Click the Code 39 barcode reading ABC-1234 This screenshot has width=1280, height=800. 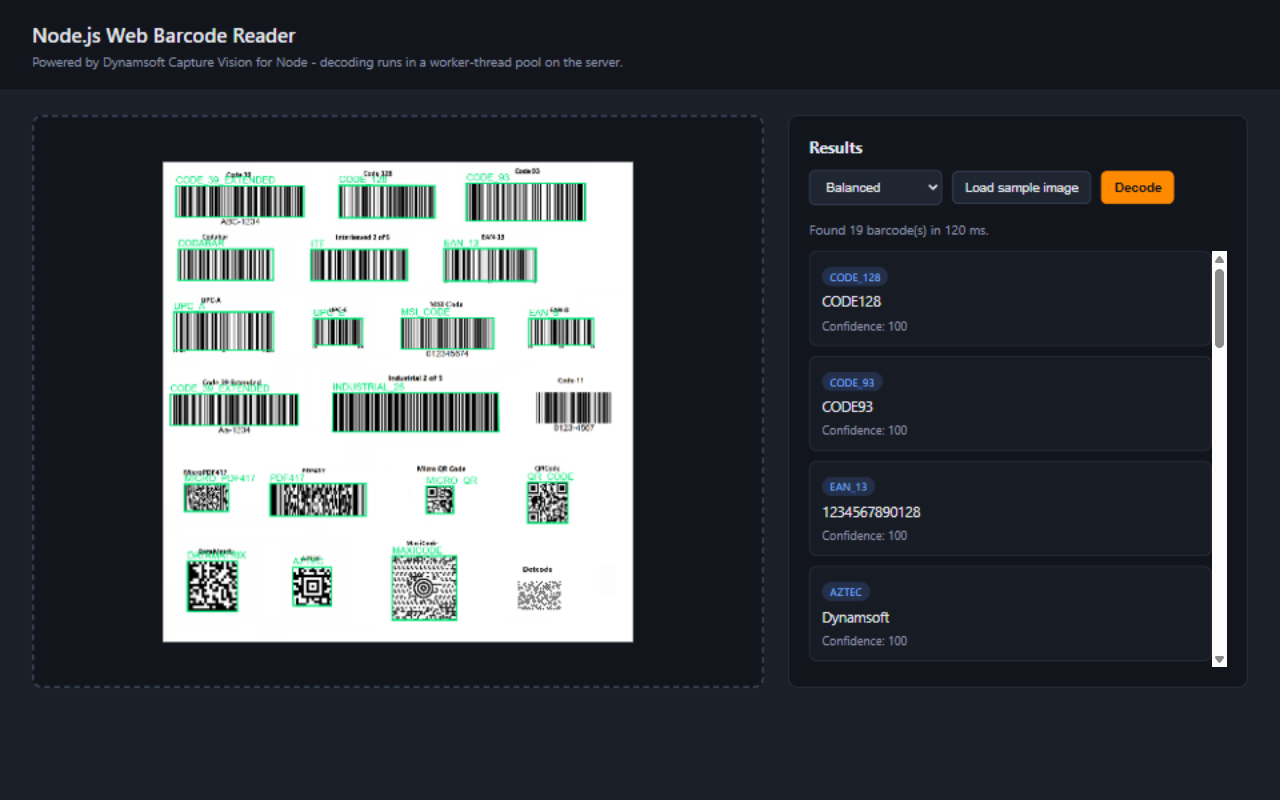coord(240,201)
